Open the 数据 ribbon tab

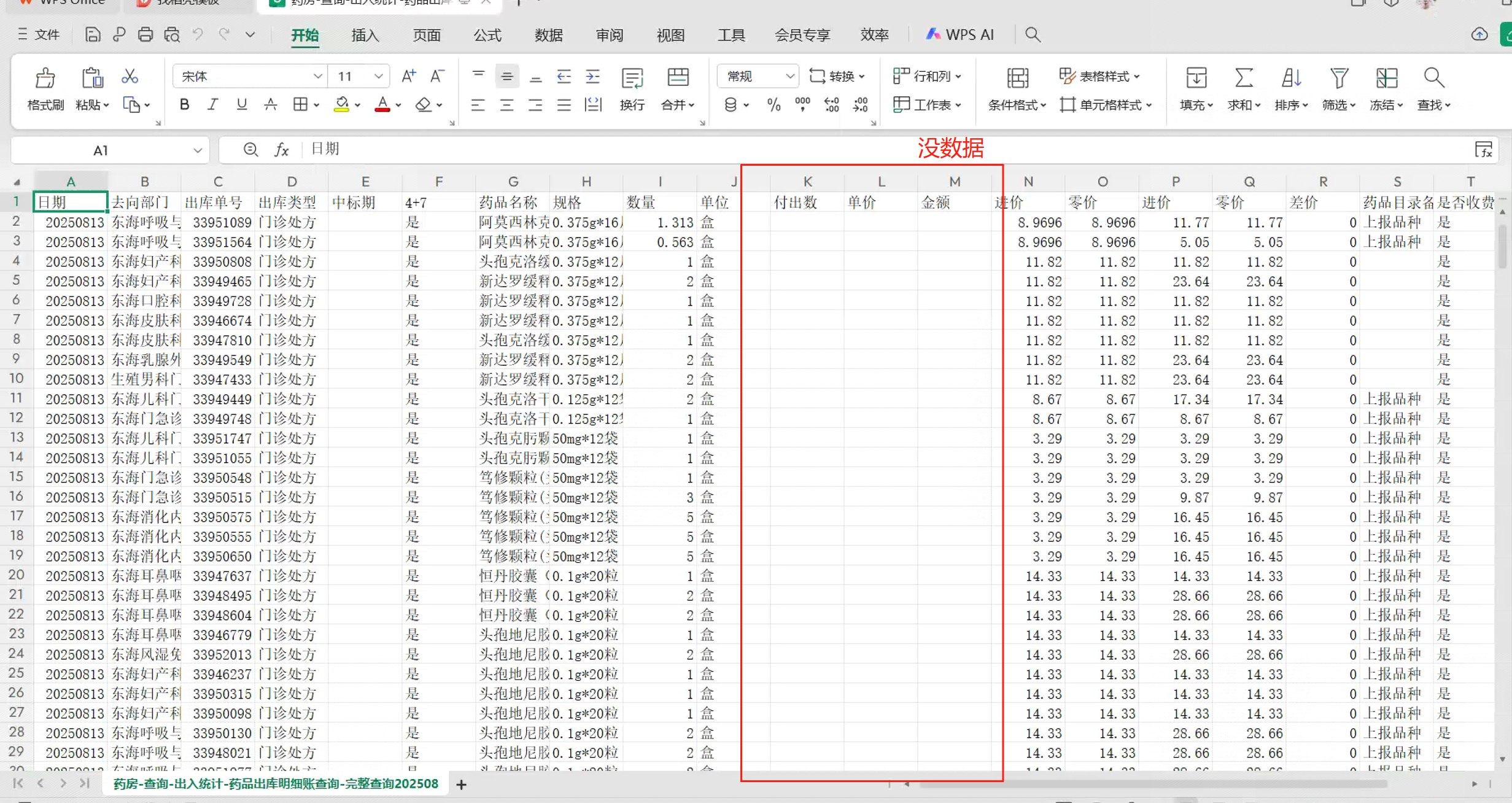[548, 35]
